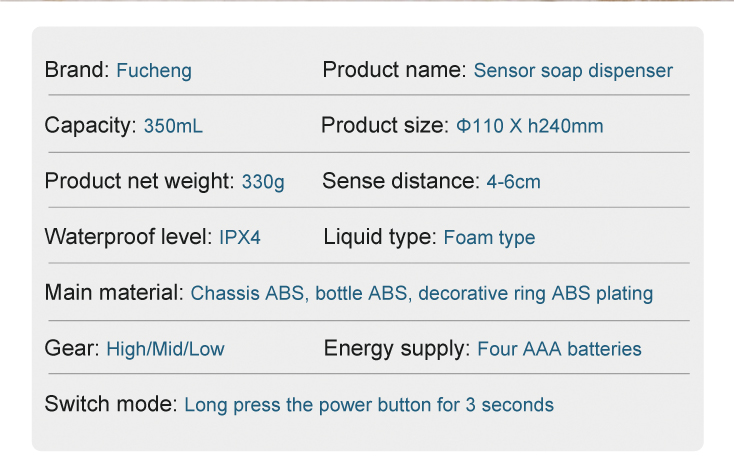Click the IPX4 waterproof rating
The image size is (734, 476).
pos(240,238)
